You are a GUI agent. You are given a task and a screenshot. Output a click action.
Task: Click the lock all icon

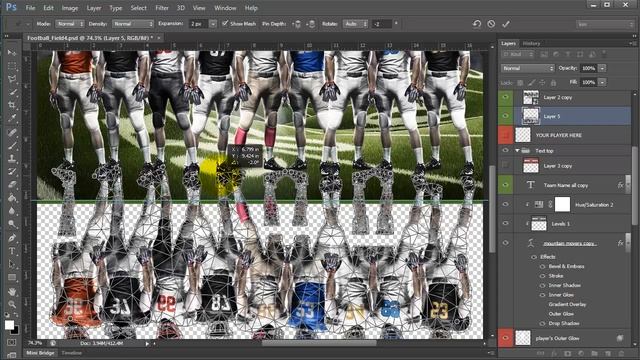click(553, 82)
